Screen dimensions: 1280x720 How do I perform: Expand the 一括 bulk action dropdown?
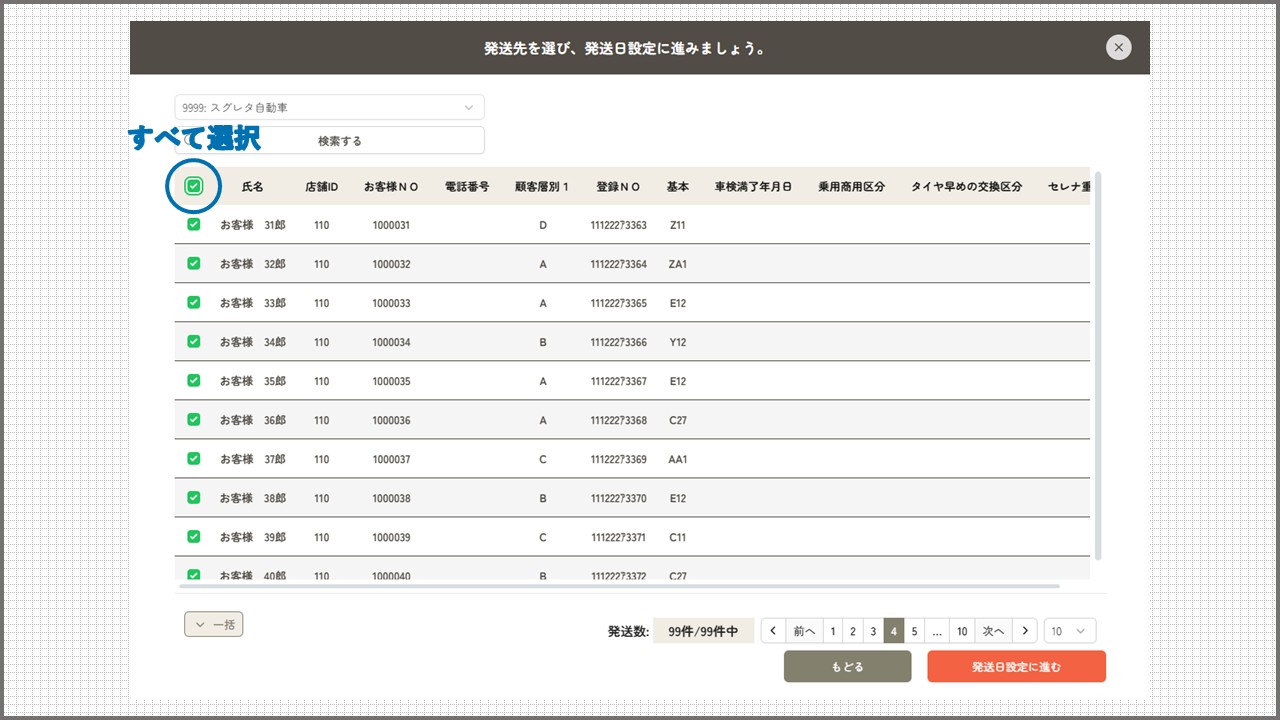tap(214, 625)
